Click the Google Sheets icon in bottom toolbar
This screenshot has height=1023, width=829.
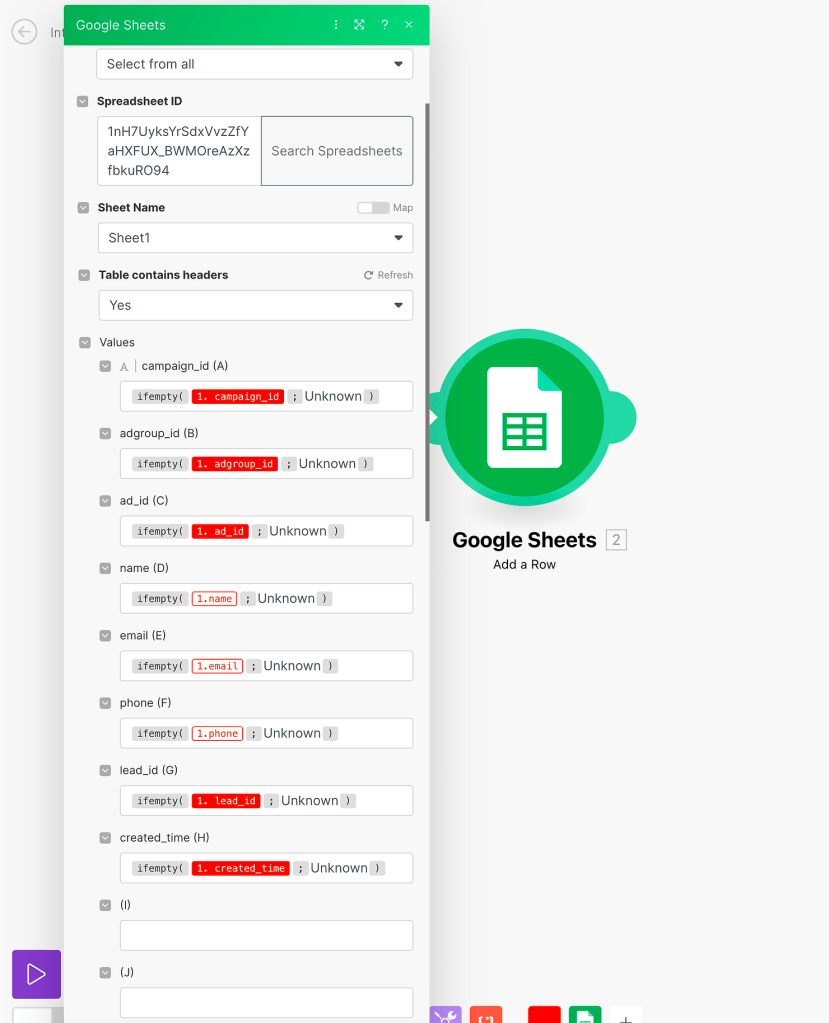tap(584, 1014)
